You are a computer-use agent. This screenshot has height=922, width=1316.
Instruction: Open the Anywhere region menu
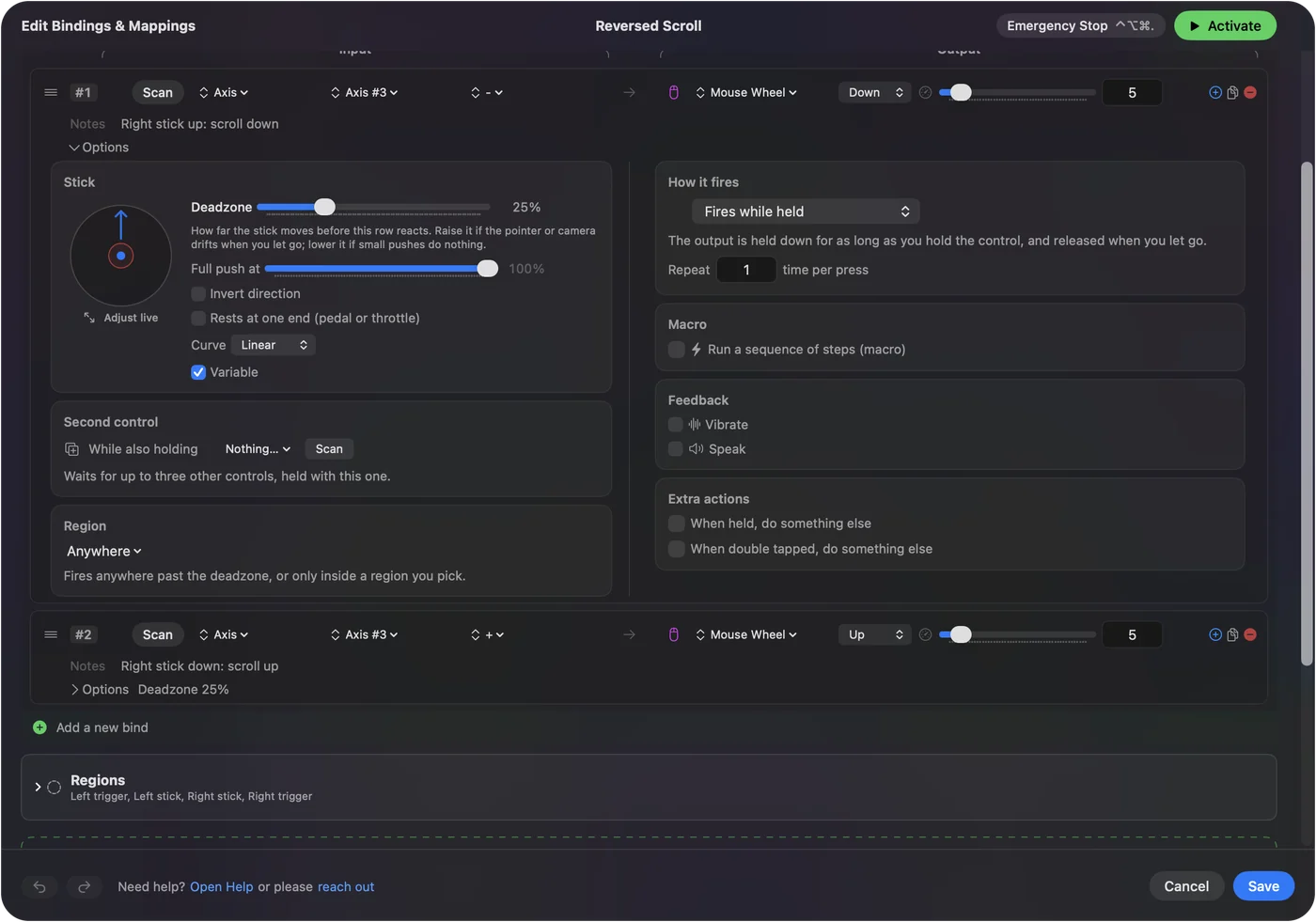(104, 552)
